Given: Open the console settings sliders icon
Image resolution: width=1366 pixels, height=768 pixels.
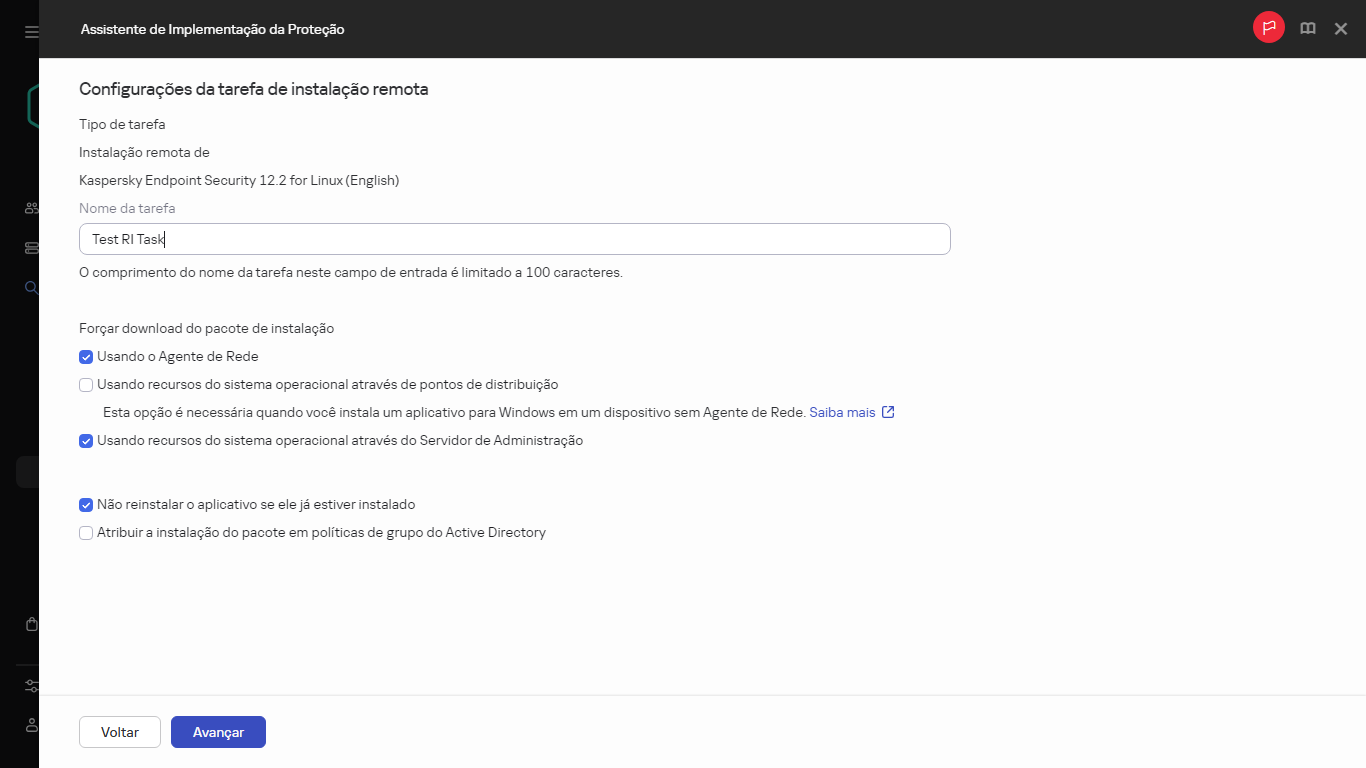Looking at the screenshot, I should tap(30, 686).
